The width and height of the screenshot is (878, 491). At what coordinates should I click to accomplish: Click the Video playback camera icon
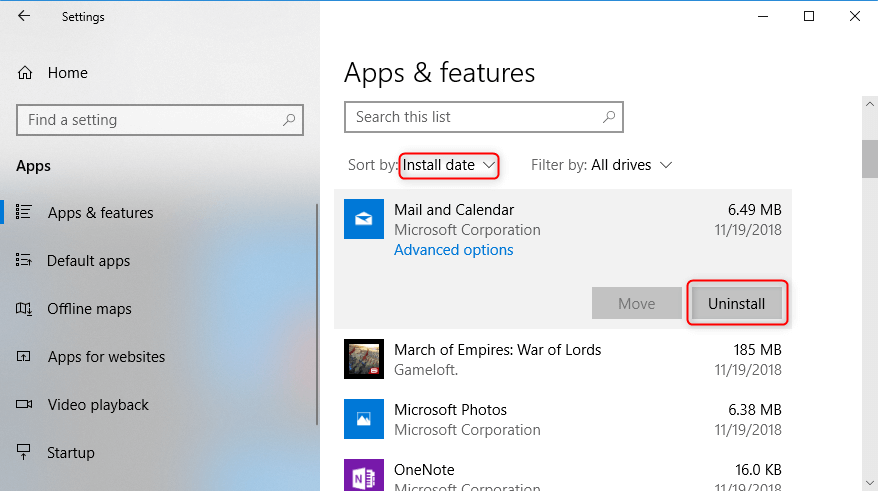tap(24, 404)
